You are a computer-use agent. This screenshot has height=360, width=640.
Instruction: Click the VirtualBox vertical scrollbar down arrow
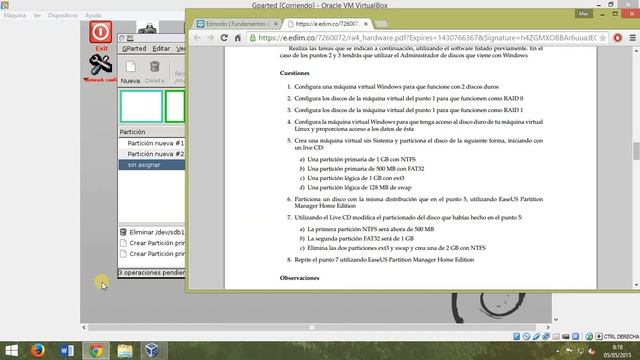coord(556,320)
